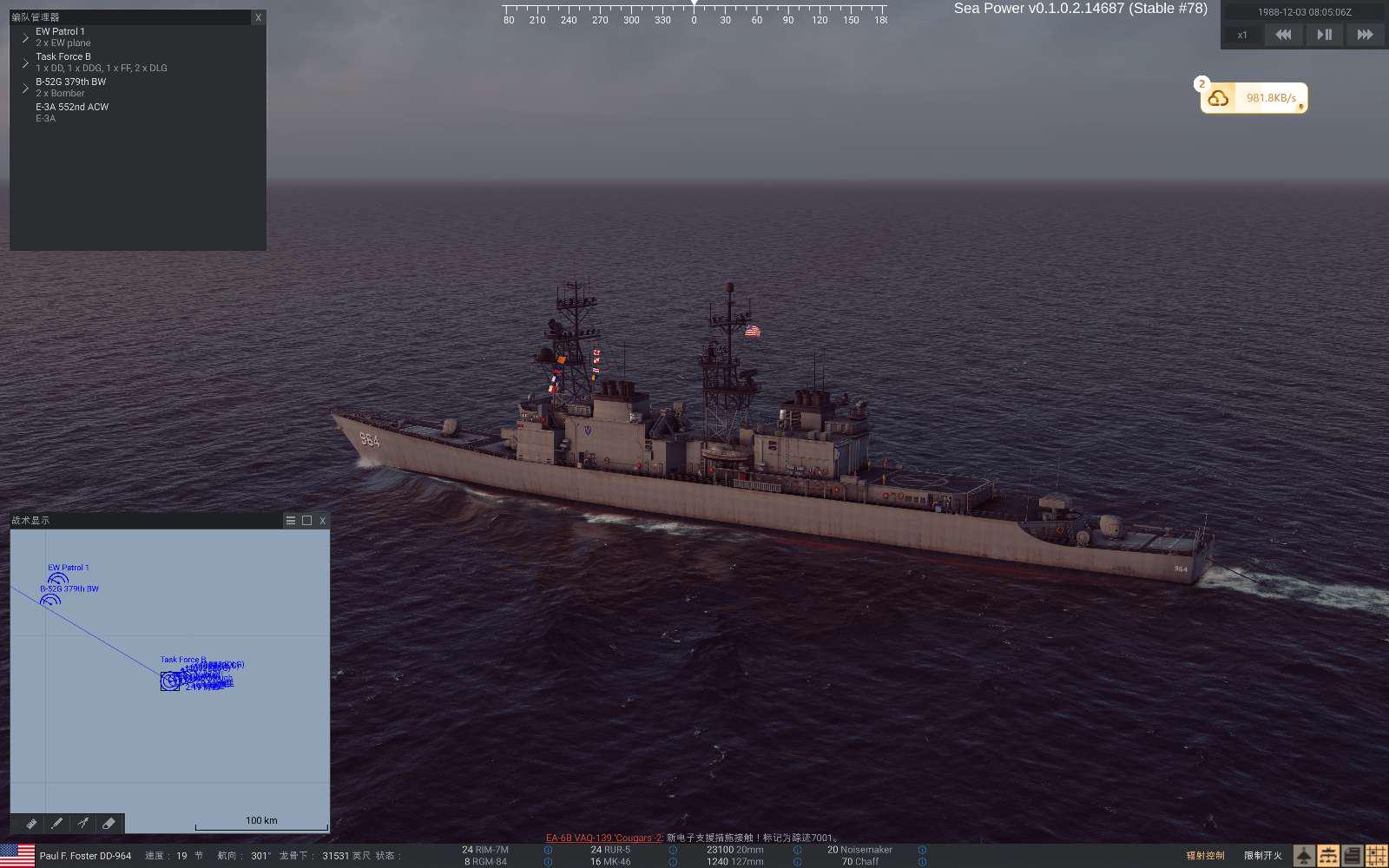Image resolution: width=1389 pixels, height=868 pixels.
Task: Select the eraser tool on tactical map
Action: click(109, 823)
